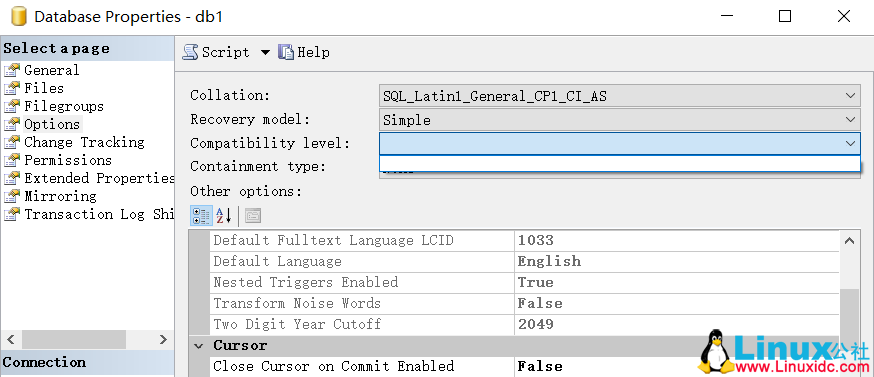Click the Extended Properties page icon
874x377 pixels.
point(12,178)
